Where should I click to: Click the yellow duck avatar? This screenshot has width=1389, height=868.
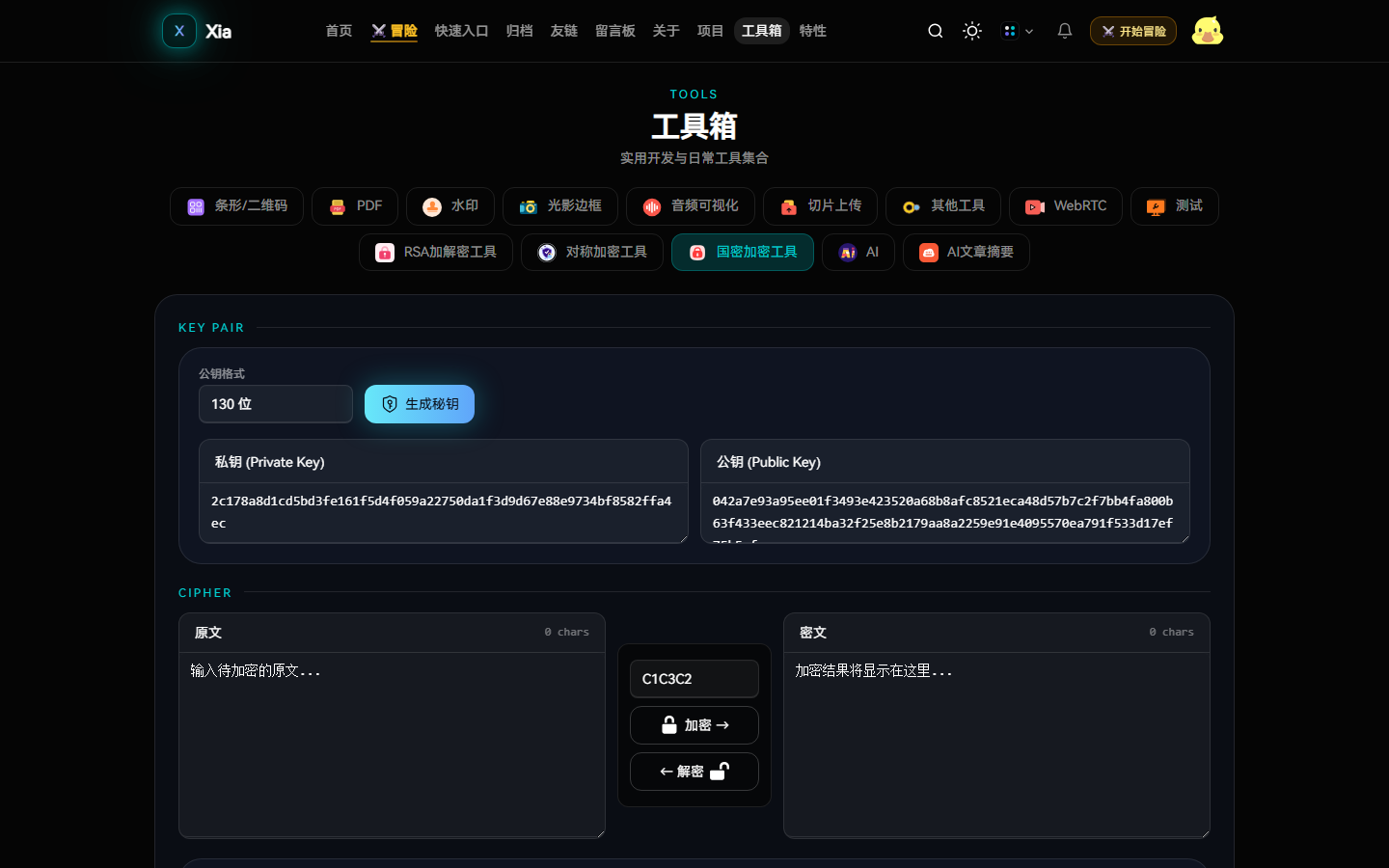click(x=1208, y=31)
